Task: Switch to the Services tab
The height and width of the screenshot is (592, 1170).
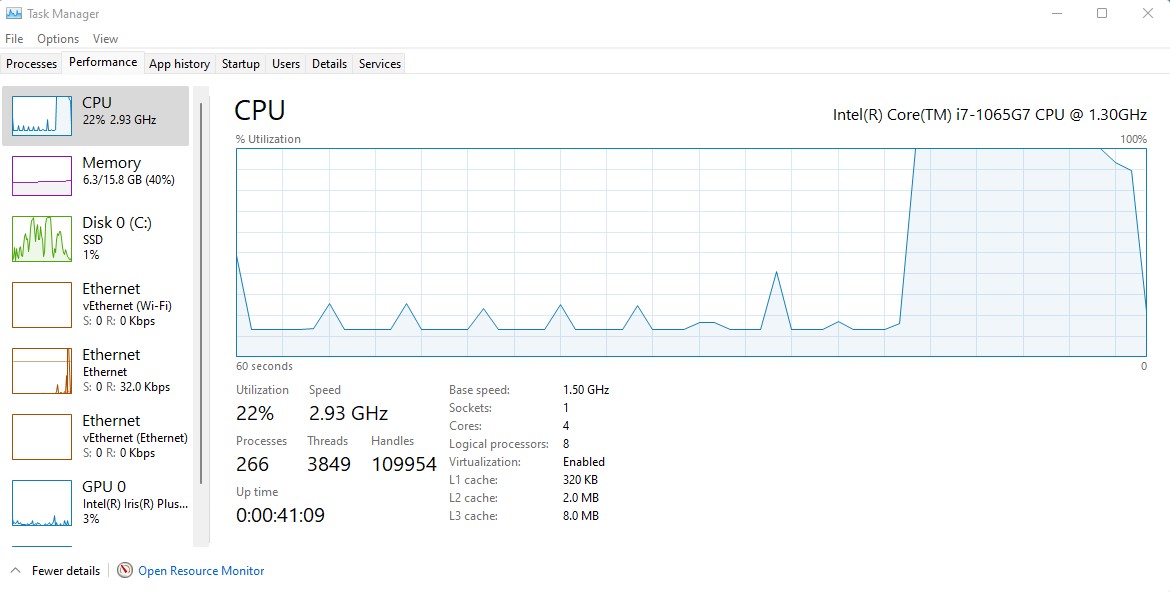Action: 379,63
